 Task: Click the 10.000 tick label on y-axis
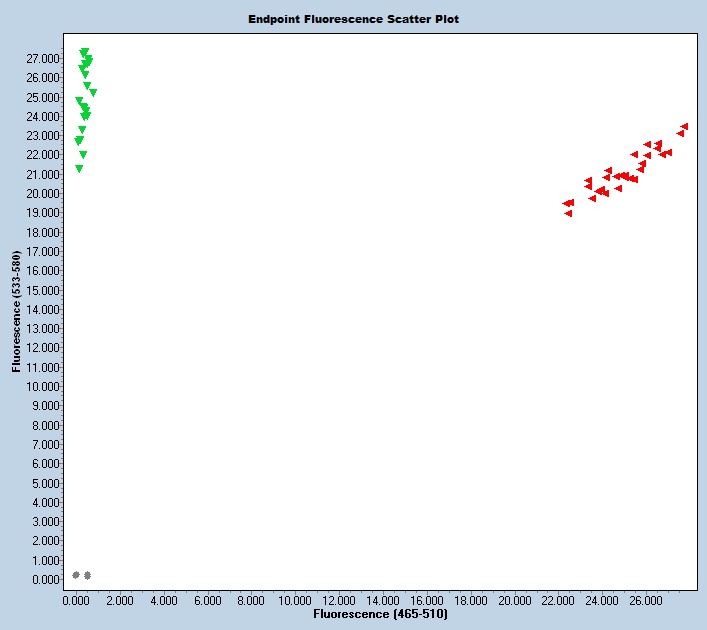[42, 386]
